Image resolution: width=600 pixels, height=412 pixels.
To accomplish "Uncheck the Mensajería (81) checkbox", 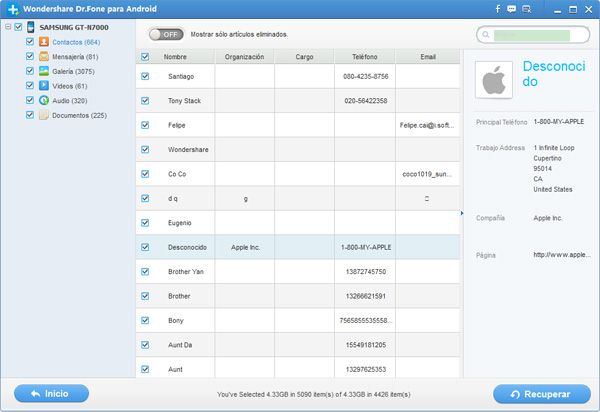I will coord(30,56).
